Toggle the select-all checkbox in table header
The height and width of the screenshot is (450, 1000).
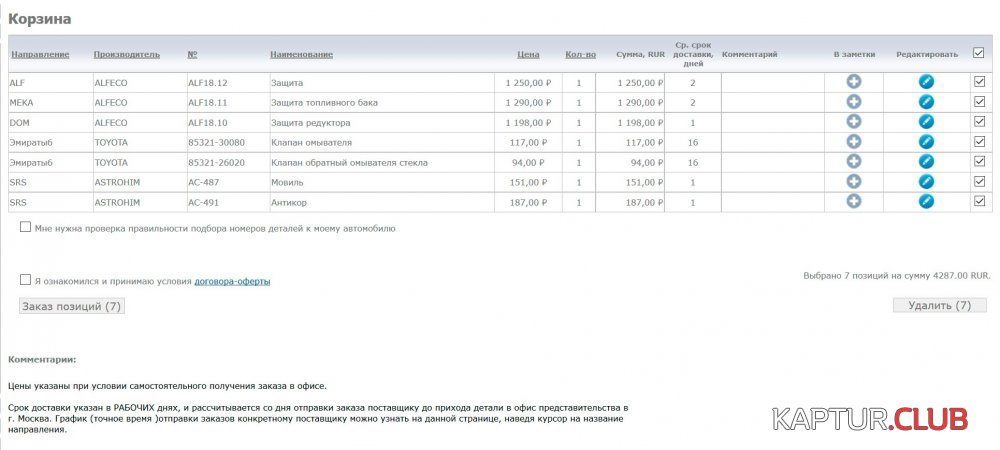click(979, 54)
